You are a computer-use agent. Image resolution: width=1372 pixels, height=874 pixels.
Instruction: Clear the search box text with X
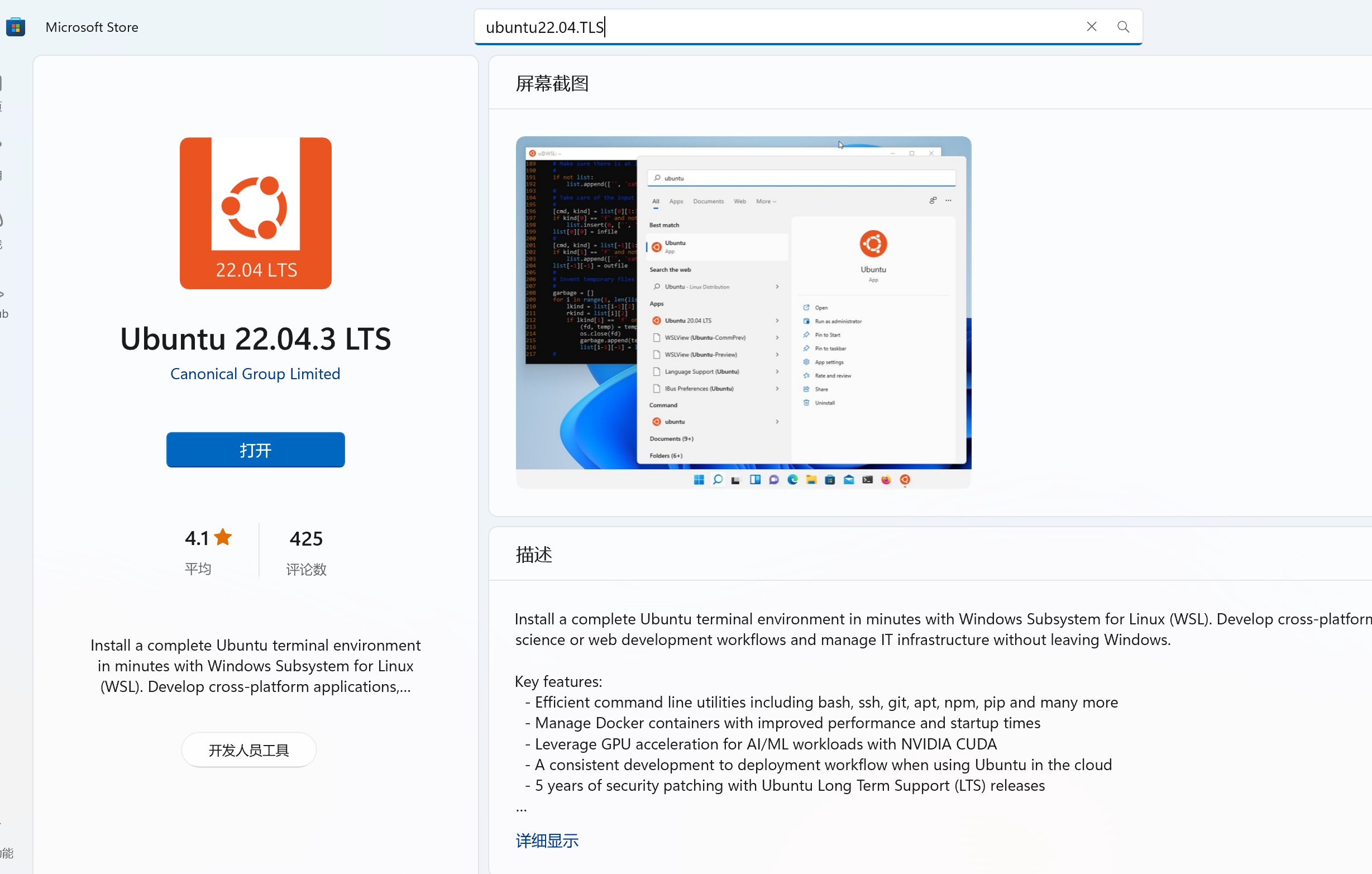pos(1091,27)
